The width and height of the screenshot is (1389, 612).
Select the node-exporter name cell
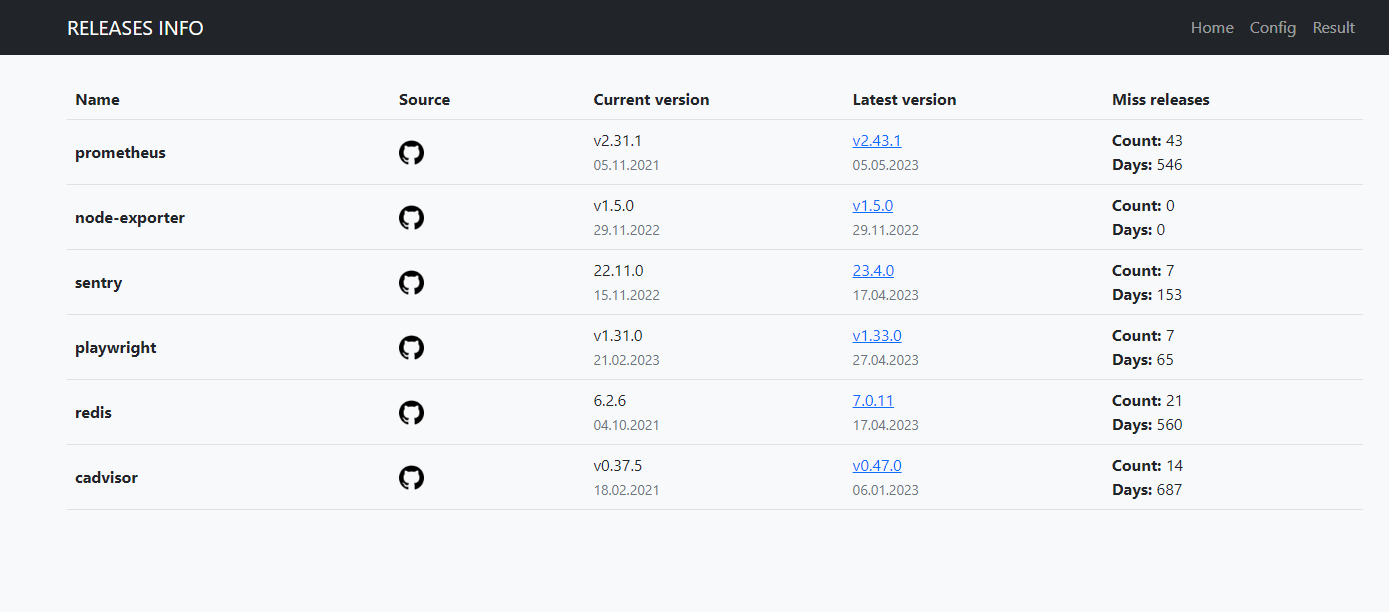[130, 218]
